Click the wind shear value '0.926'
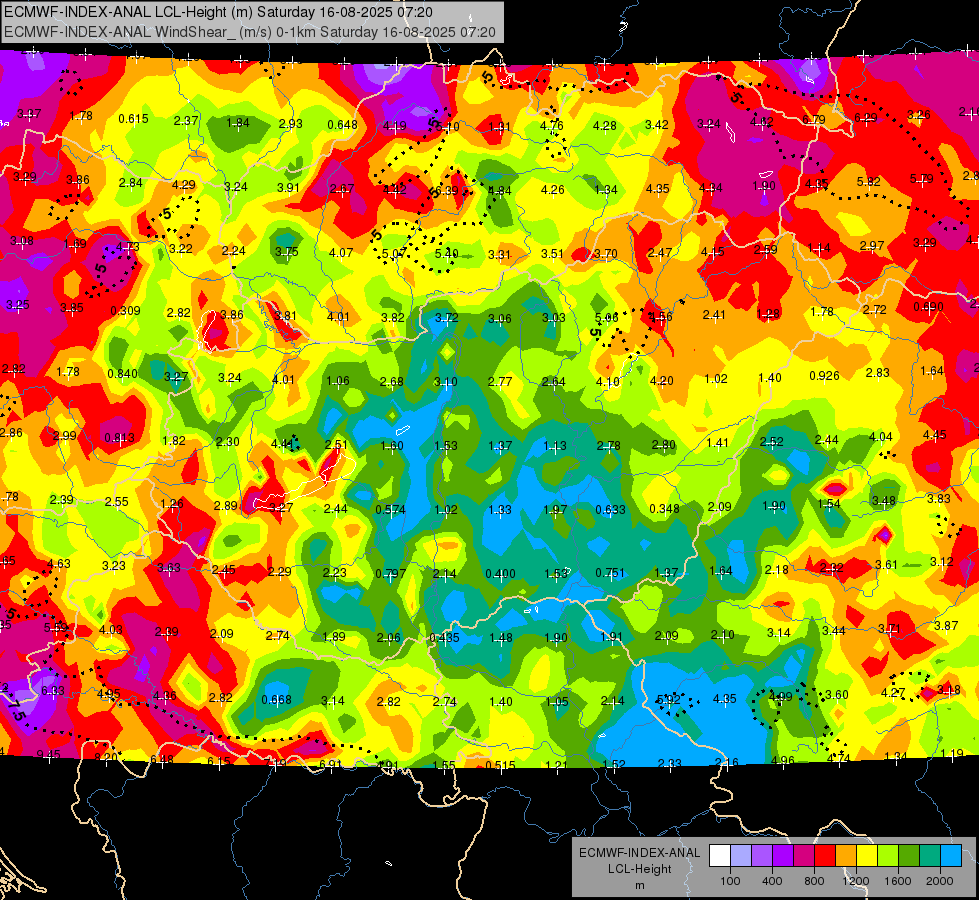The height and width of the screenshot is (900, 979). pyautogui.click(x=824, y=375)
